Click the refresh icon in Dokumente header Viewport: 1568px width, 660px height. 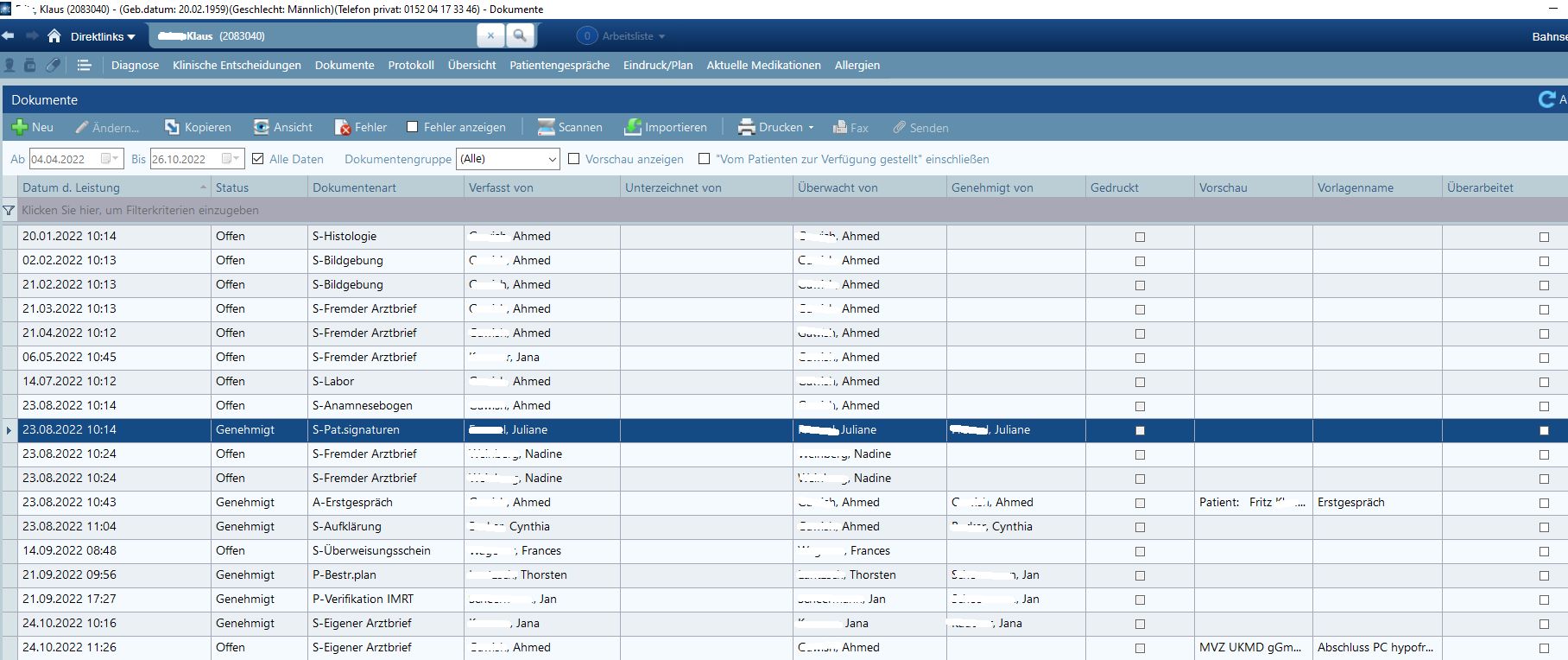(1546, 100)
